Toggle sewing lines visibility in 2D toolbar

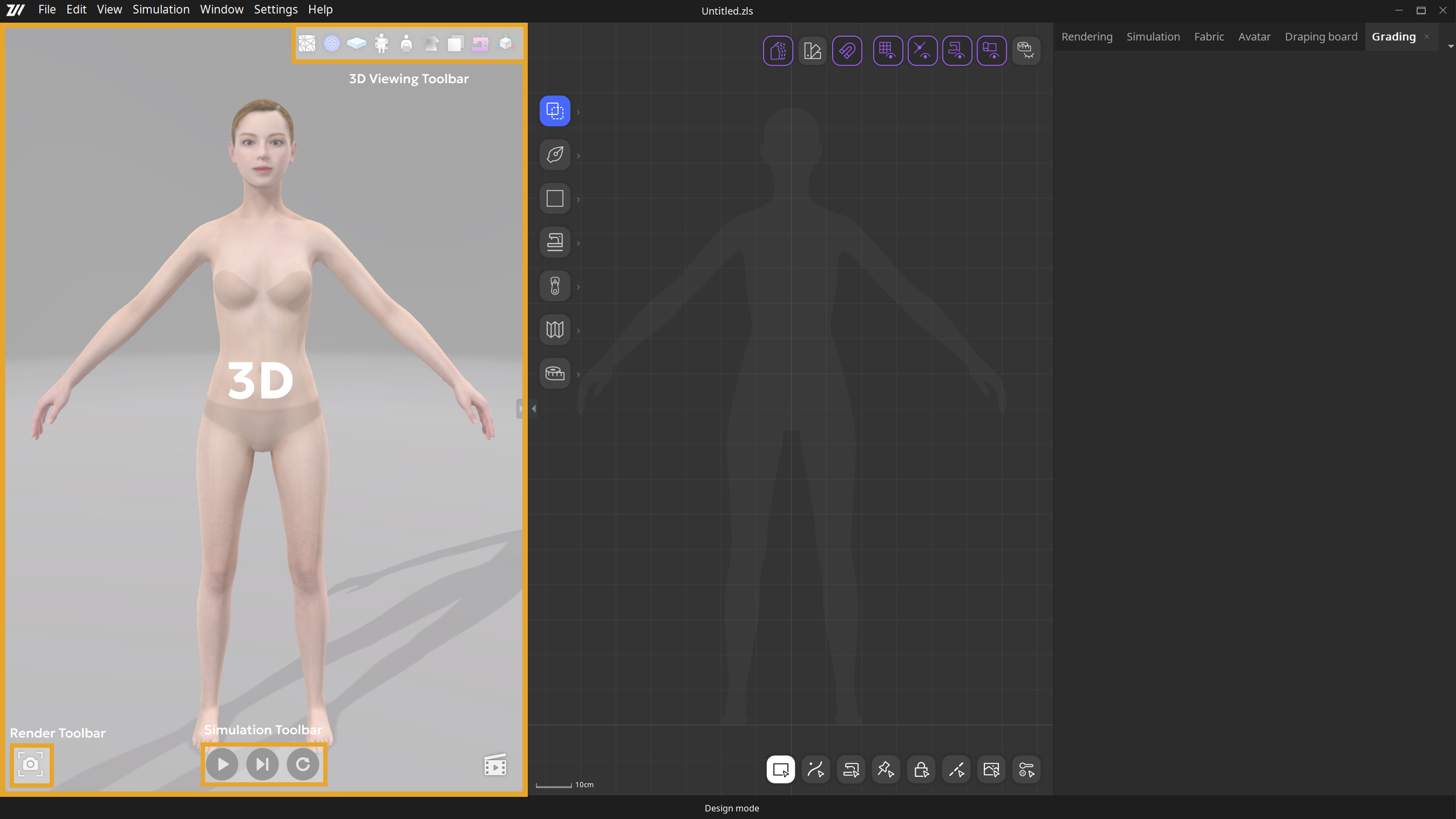[x=956, y=51]
